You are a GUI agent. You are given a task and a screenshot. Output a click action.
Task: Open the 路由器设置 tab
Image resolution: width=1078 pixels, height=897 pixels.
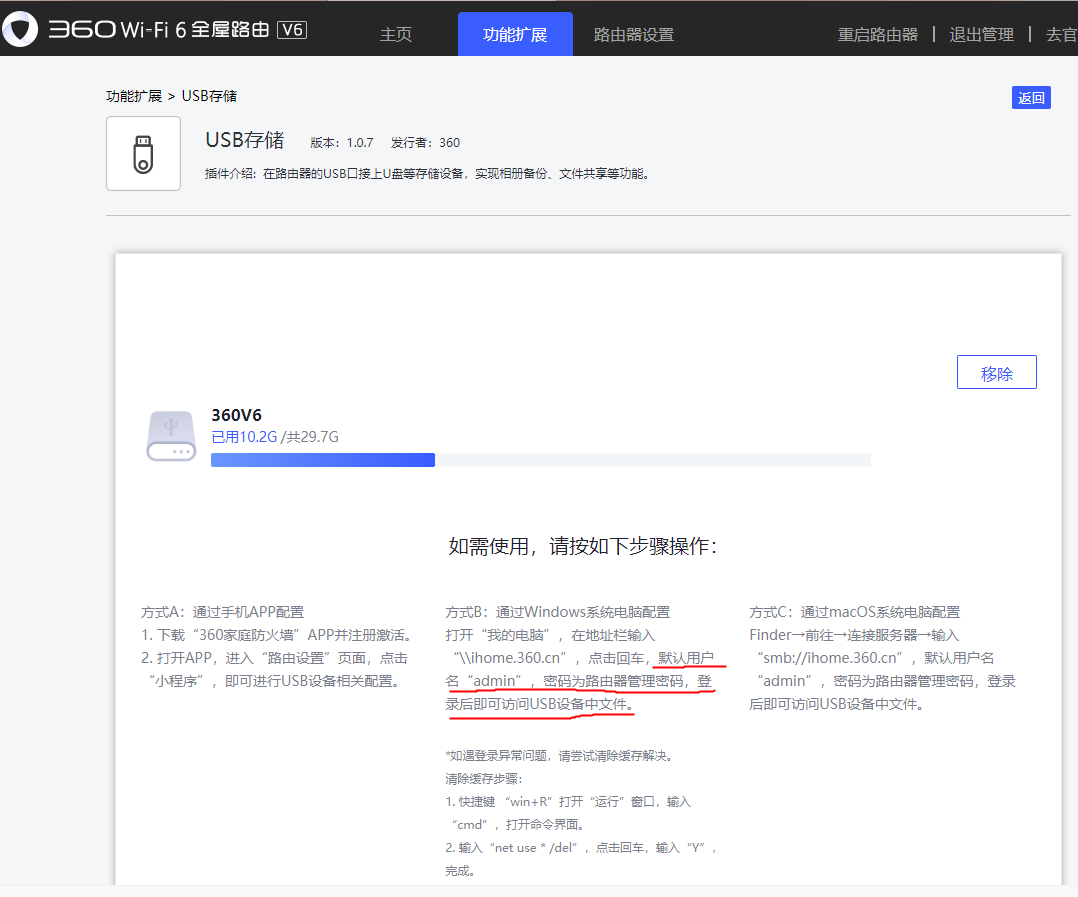pos(634,34)
